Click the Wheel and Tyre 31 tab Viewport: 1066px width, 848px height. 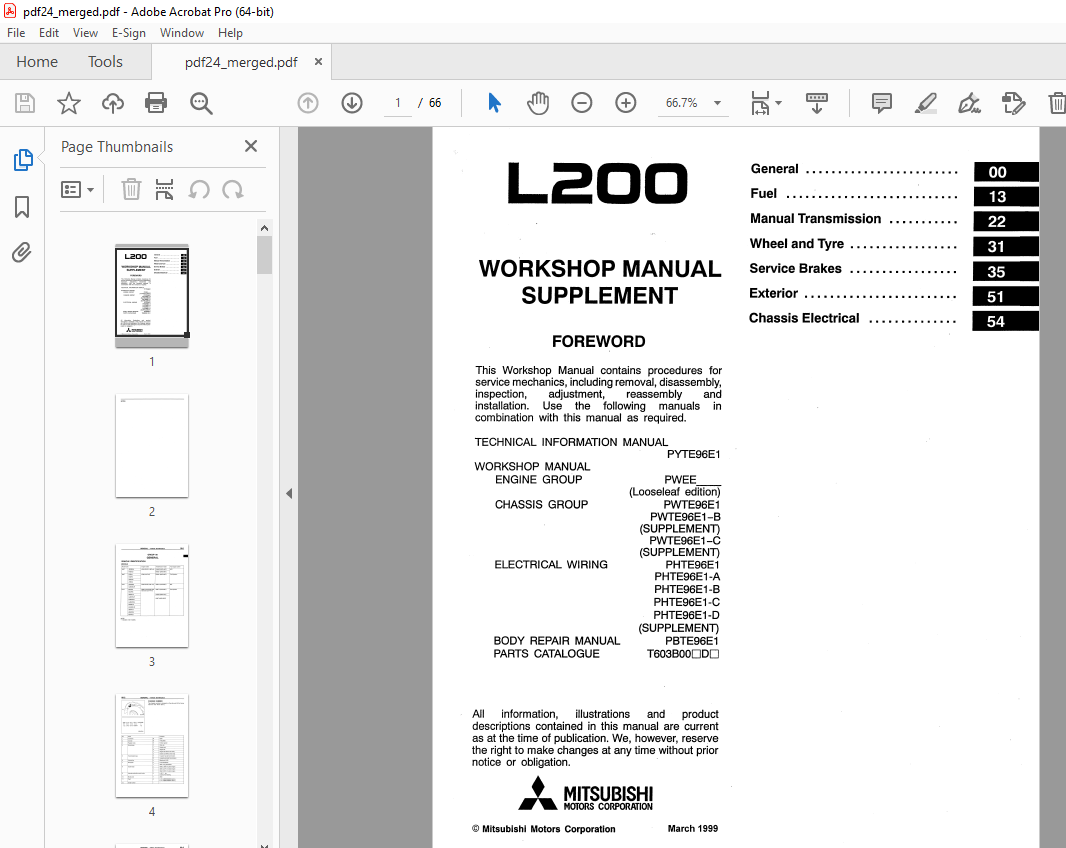tap(1005, 246)
